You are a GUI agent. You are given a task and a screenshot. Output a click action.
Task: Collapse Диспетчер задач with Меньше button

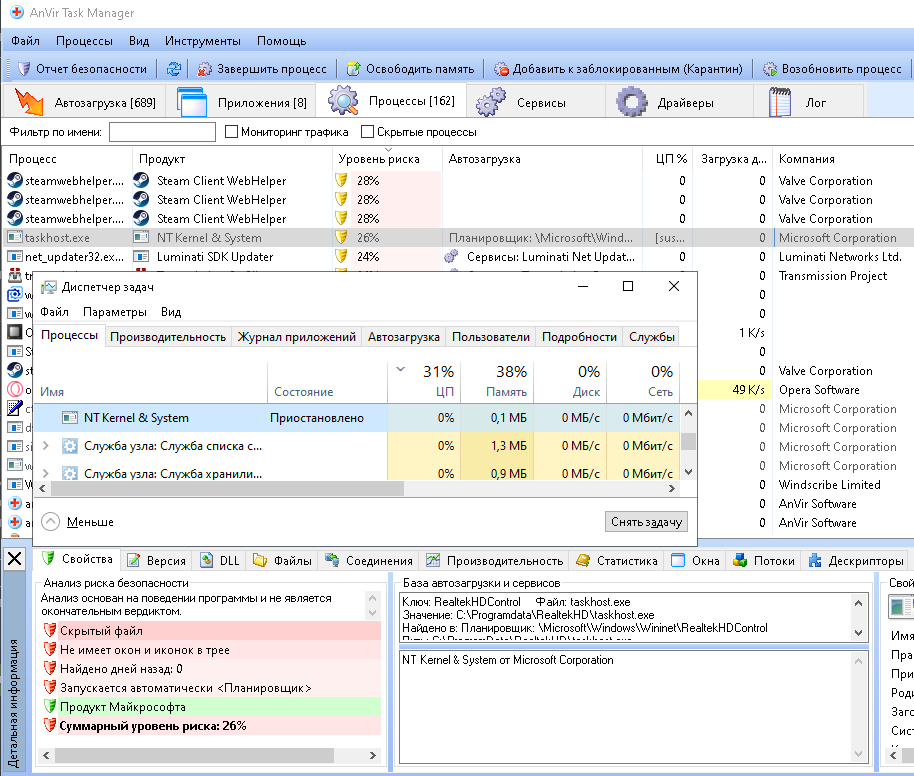coord(78,521)
